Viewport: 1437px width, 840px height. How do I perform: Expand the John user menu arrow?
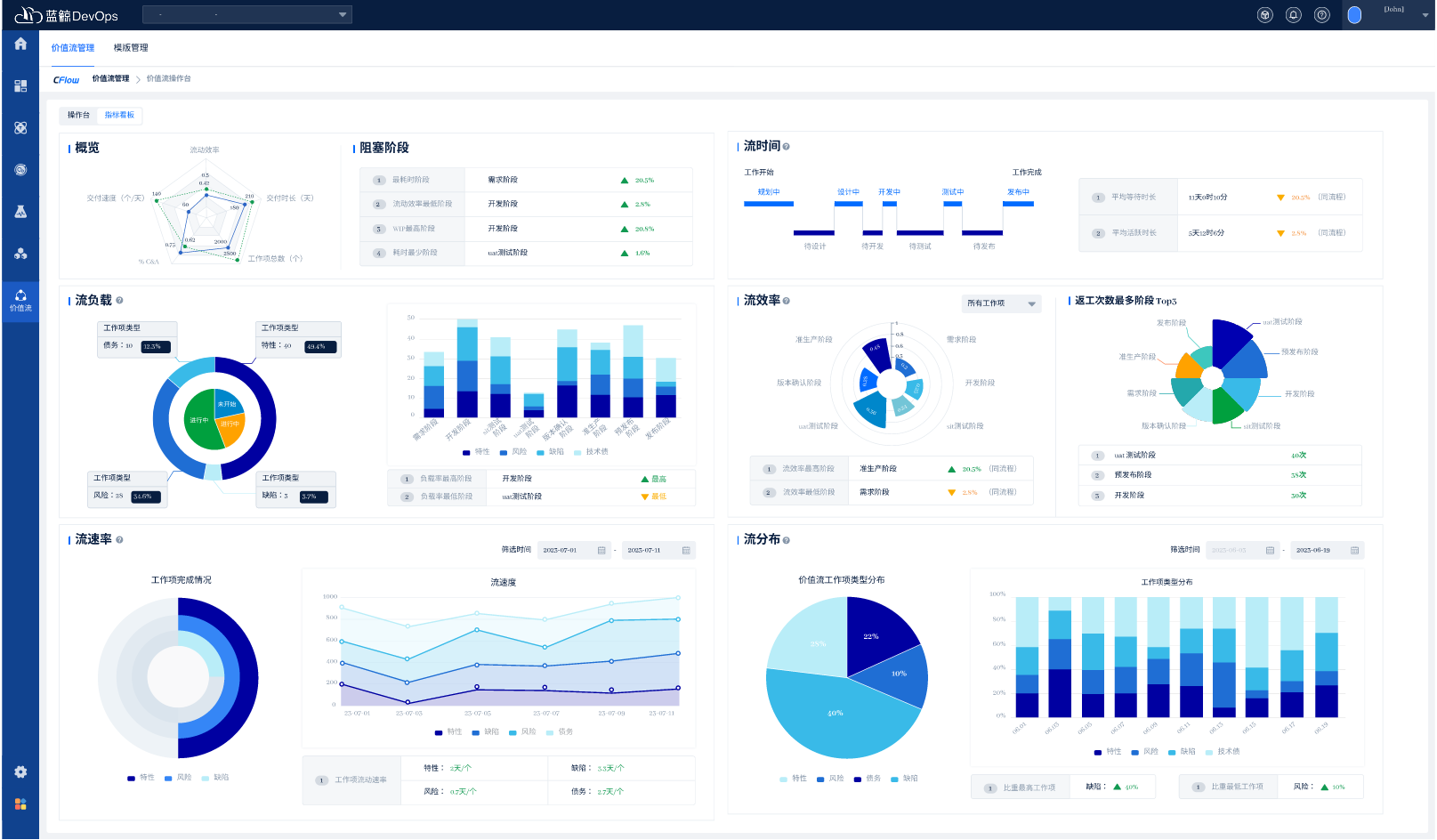[1425, 15]
